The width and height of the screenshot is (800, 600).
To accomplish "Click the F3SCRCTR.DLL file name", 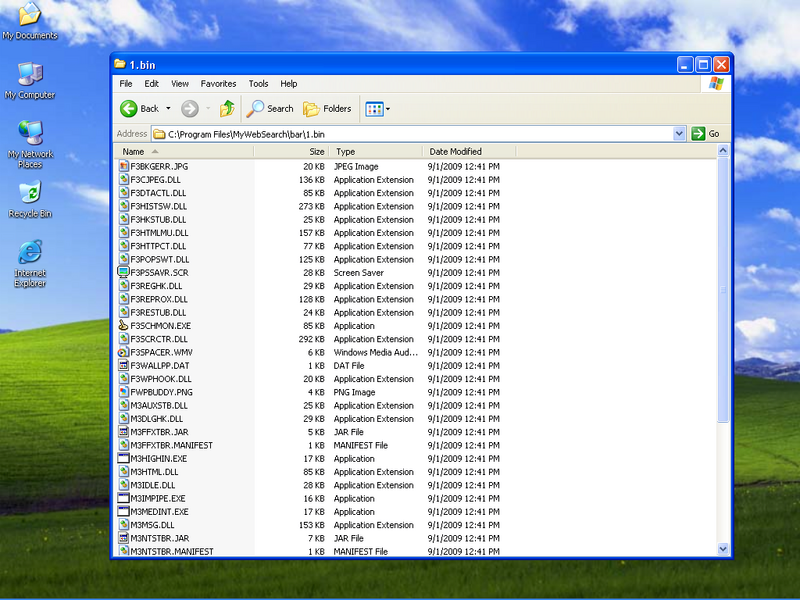I will (x=159, y=339).
